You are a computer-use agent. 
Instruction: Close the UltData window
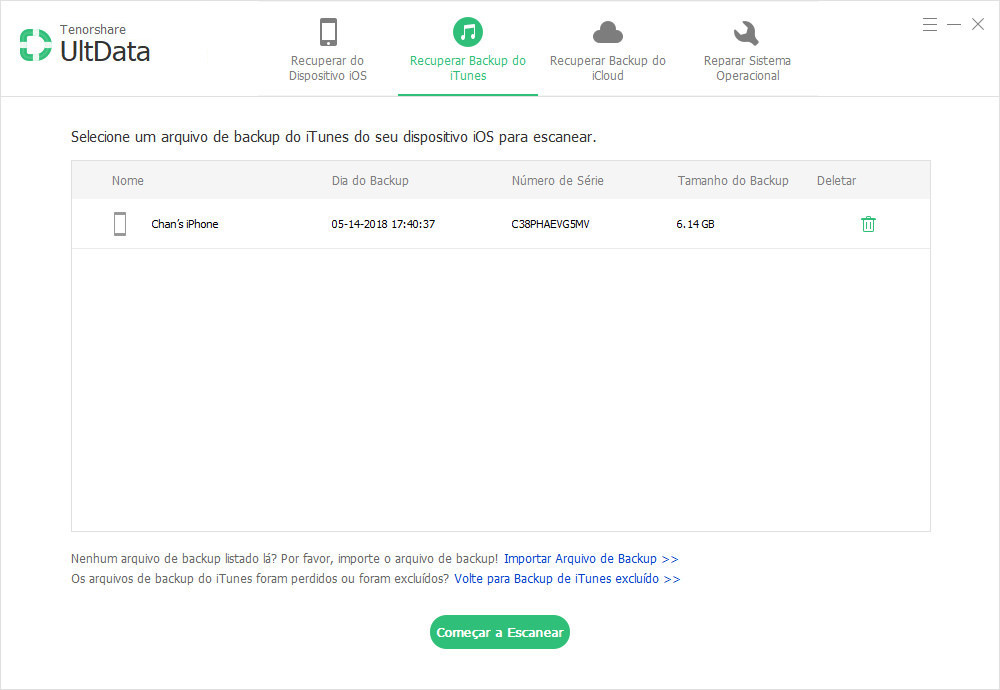pyautogui.click(x=978, y=24)
